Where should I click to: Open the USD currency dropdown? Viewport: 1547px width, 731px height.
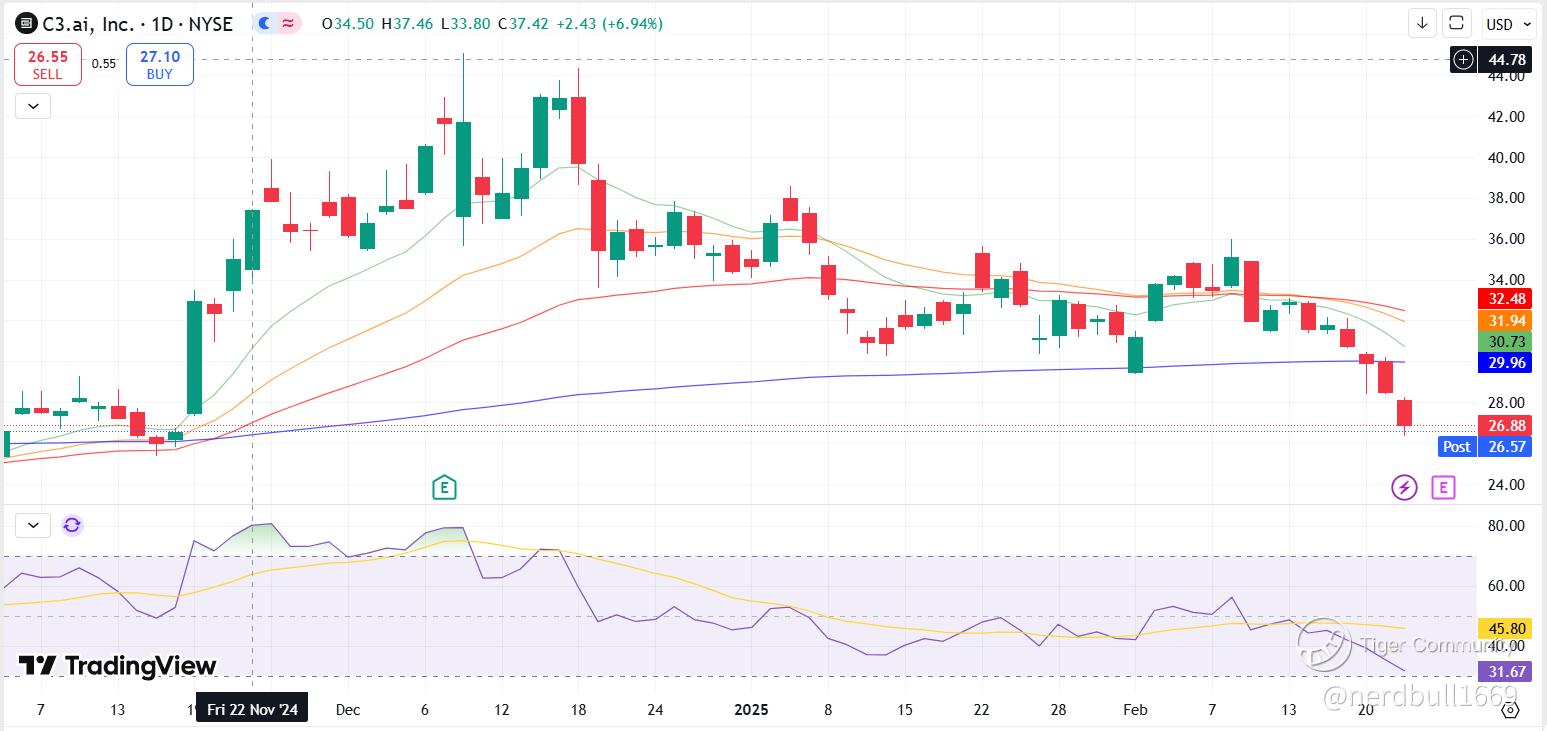1509,23
